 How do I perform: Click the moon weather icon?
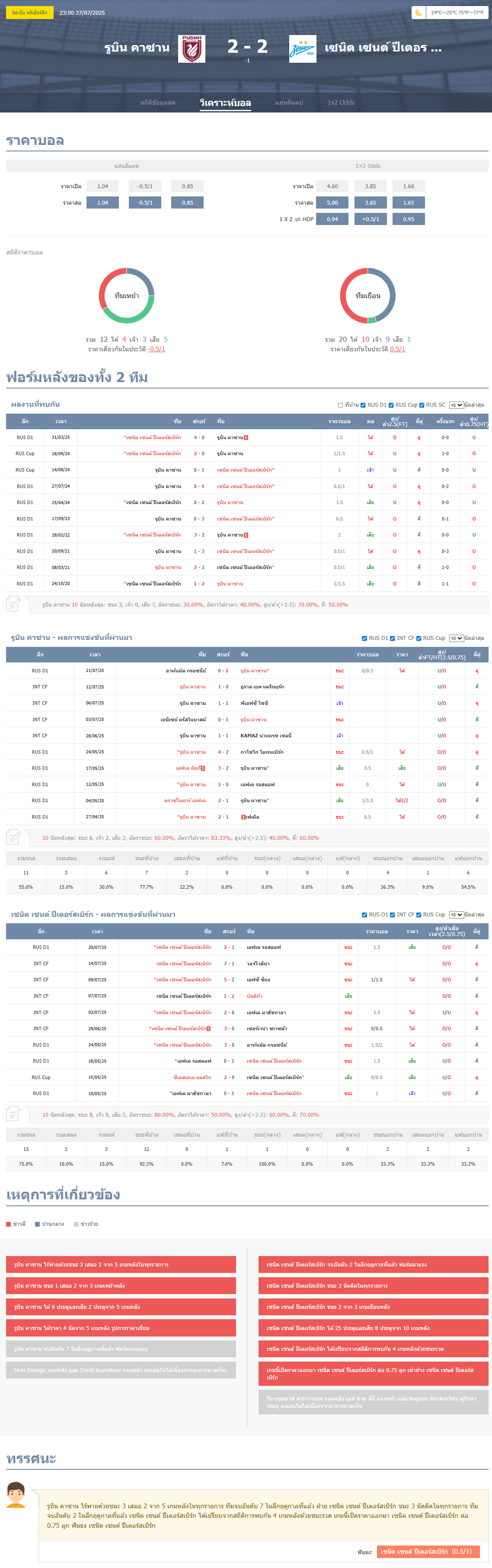419,12
